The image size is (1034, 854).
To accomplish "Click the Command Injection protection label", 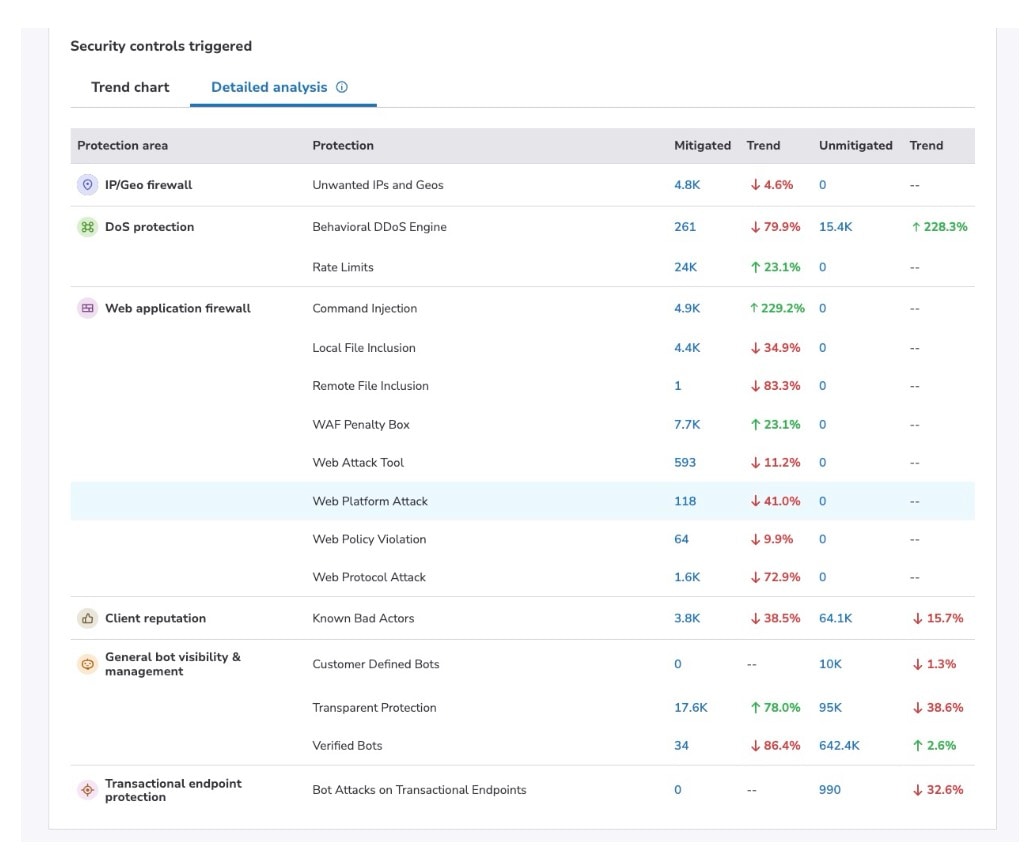I will [365, 308].
